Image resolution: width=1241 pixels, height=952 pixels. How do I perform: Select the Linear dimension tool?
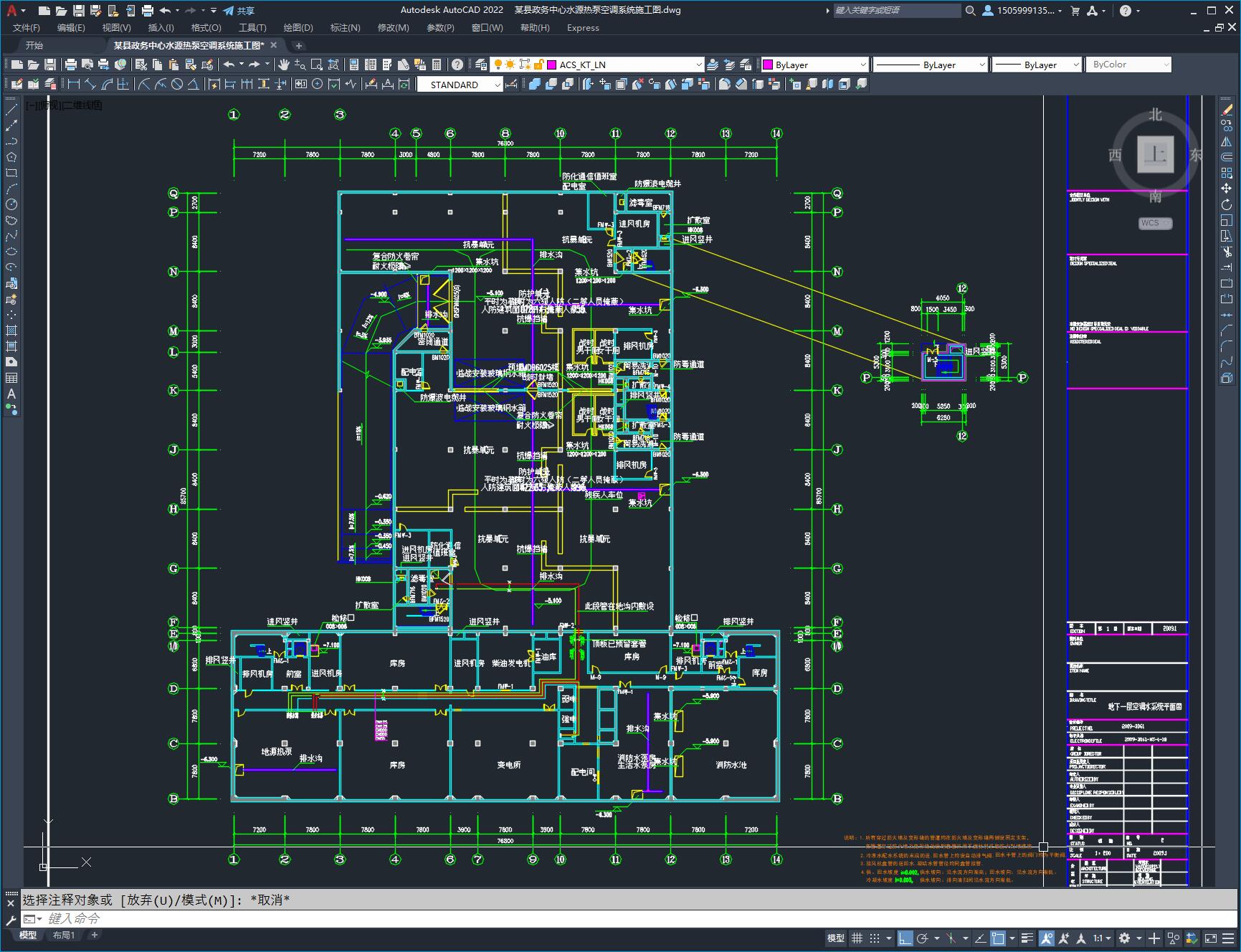pos(73,85)
